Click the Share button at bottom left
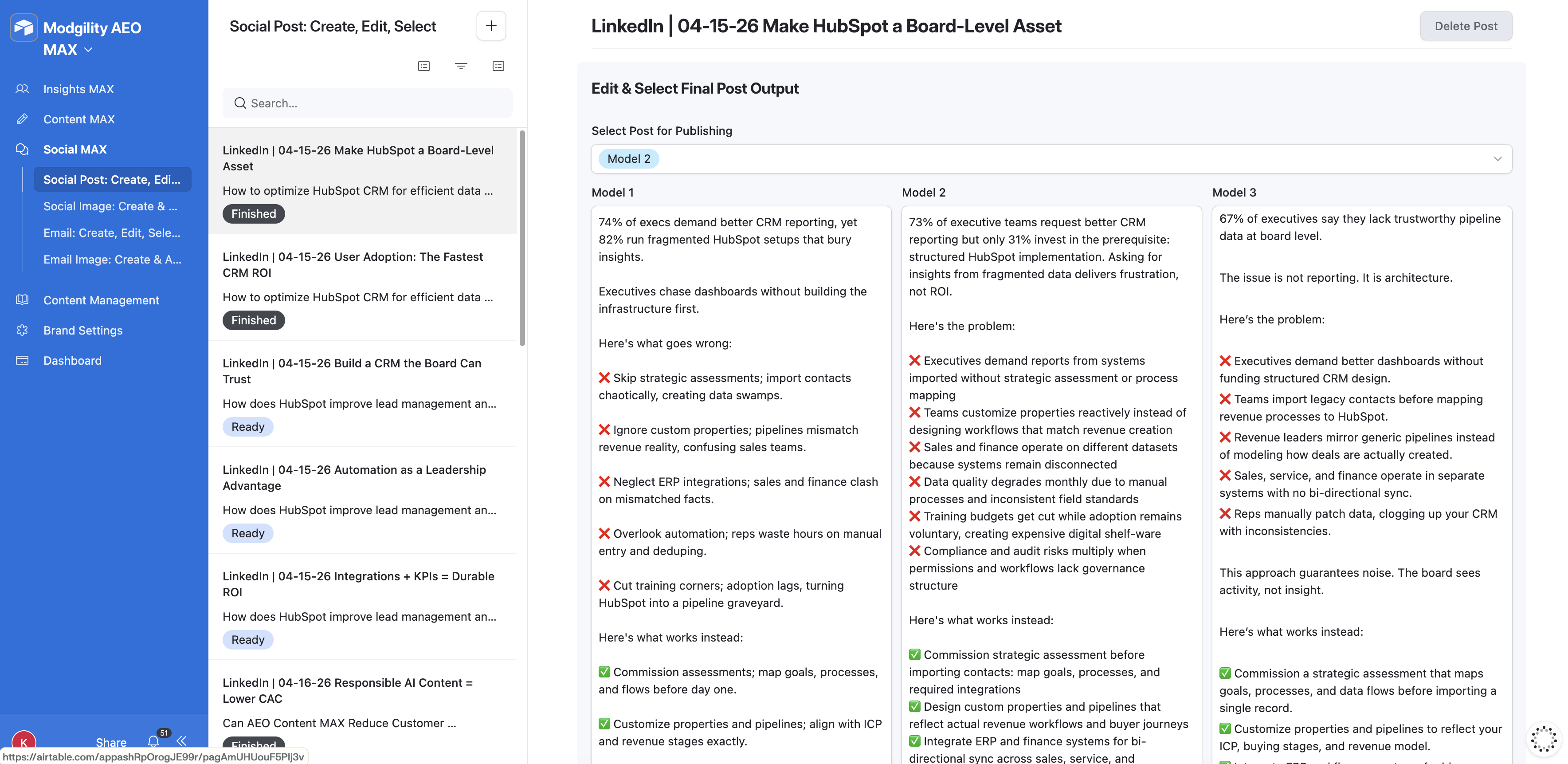 point(111,742)
